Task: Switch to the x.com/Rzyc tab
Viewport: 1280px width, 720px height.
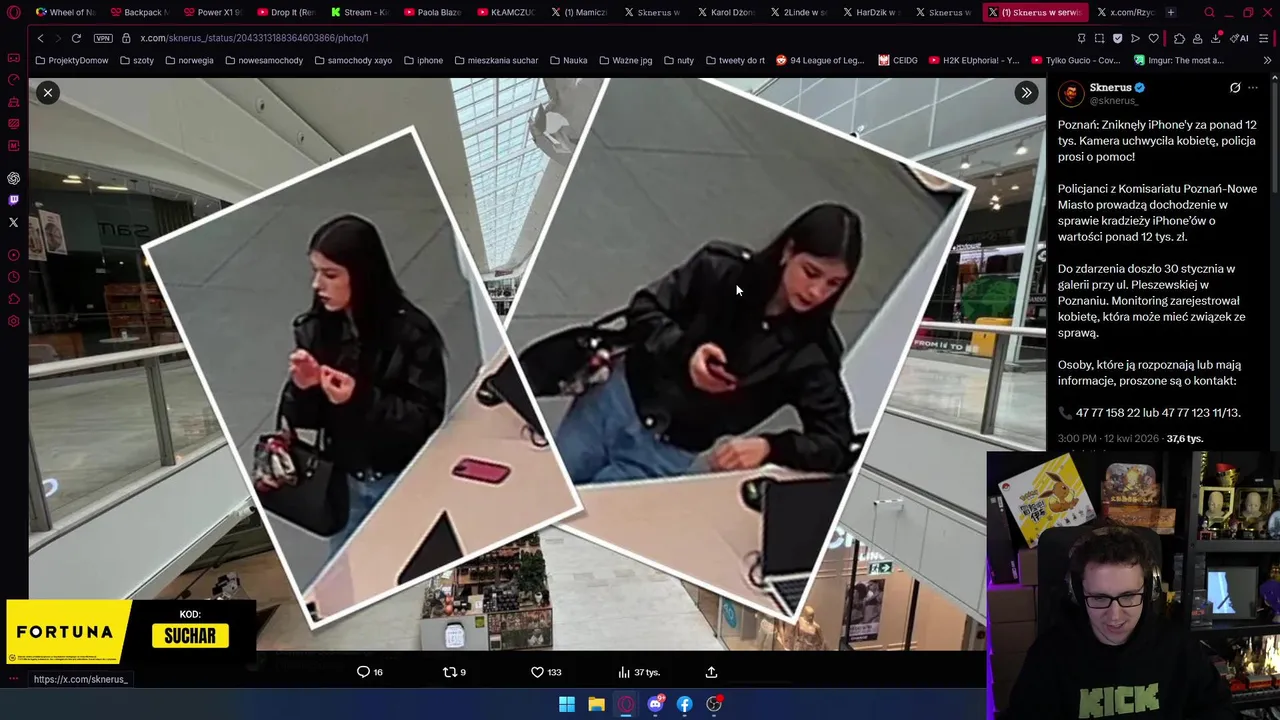Action: pyautogui.click(x=1126, y=12)
